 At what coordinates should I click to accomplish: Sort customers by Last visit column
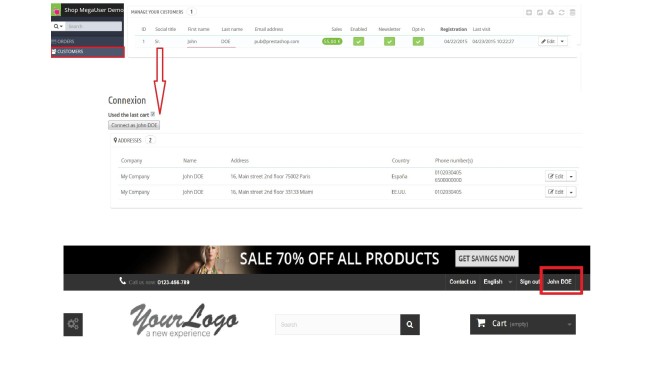pos(481,29)
